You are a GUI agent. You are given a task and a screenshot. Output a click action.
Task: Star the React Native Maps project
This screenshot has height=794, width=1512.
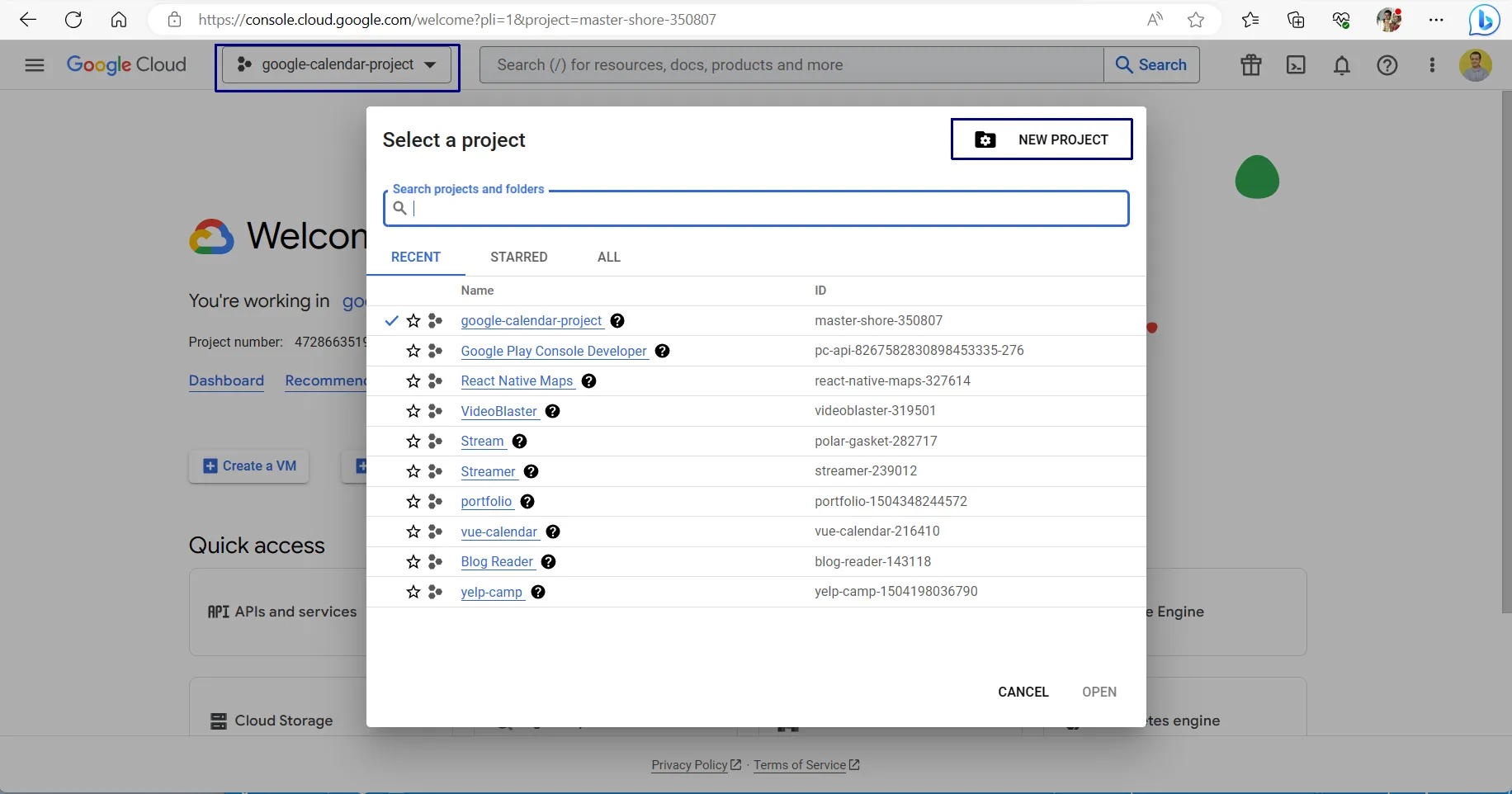point(413,381)
